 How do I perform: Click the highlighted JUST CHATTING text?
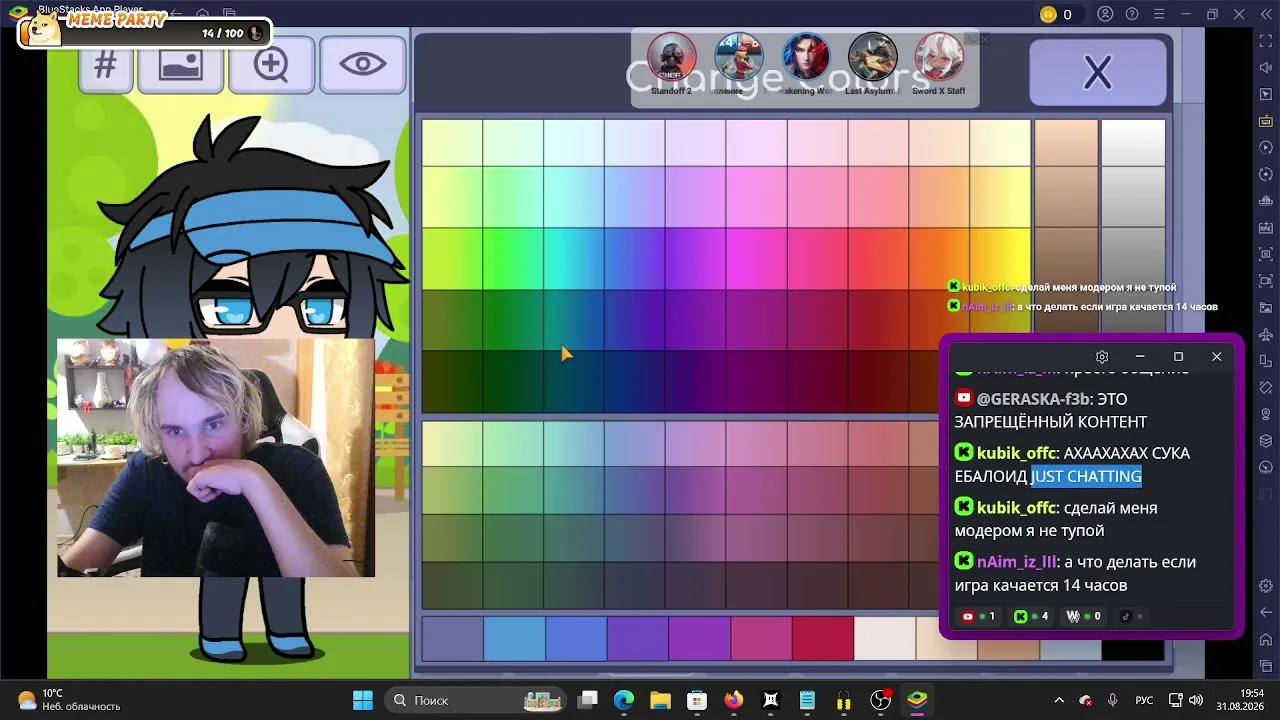tap(1086, 476)
